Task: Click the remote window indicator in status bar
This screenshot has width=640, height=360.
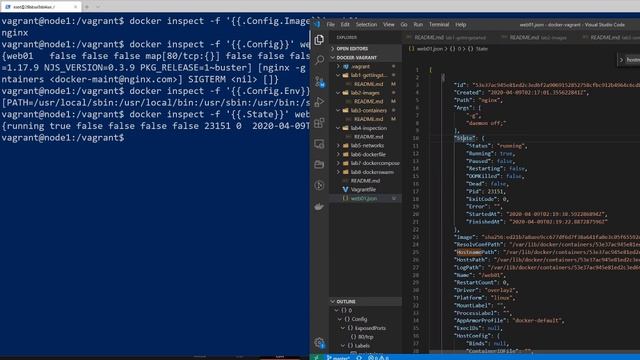Action: pos(316,358)
